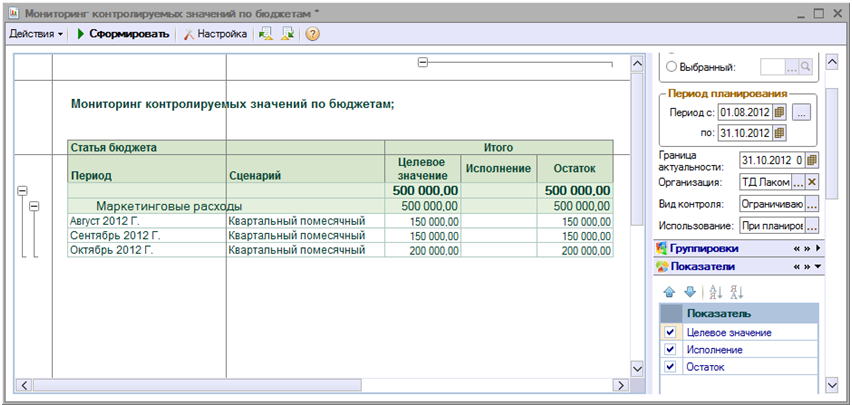Screen dimensions: 852x405
Task: Collapse the Маркетинговые расходы row group
Action: click(35, 206)
